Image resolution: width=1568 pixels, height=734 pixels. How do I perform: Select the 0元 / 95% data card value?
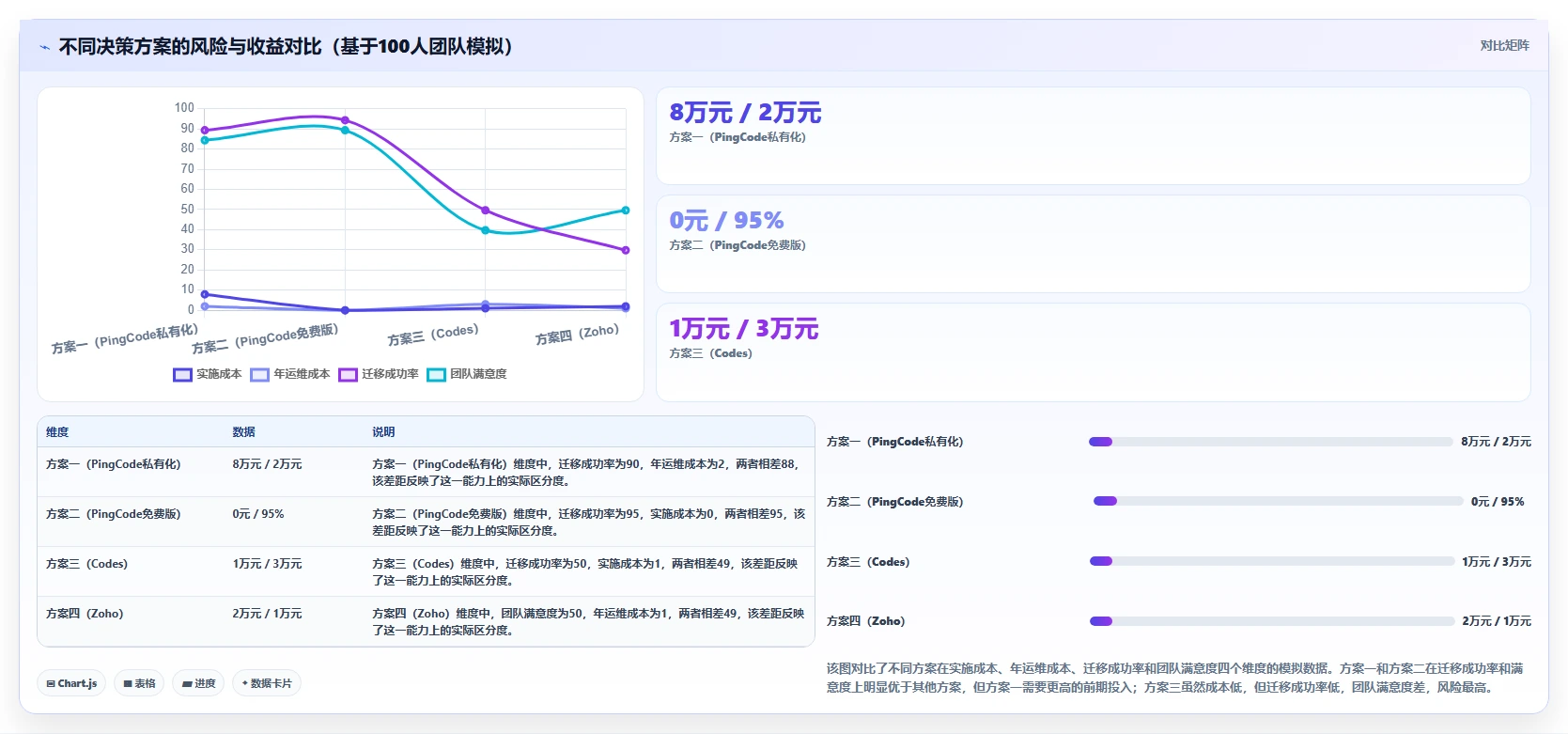(726, 221)
